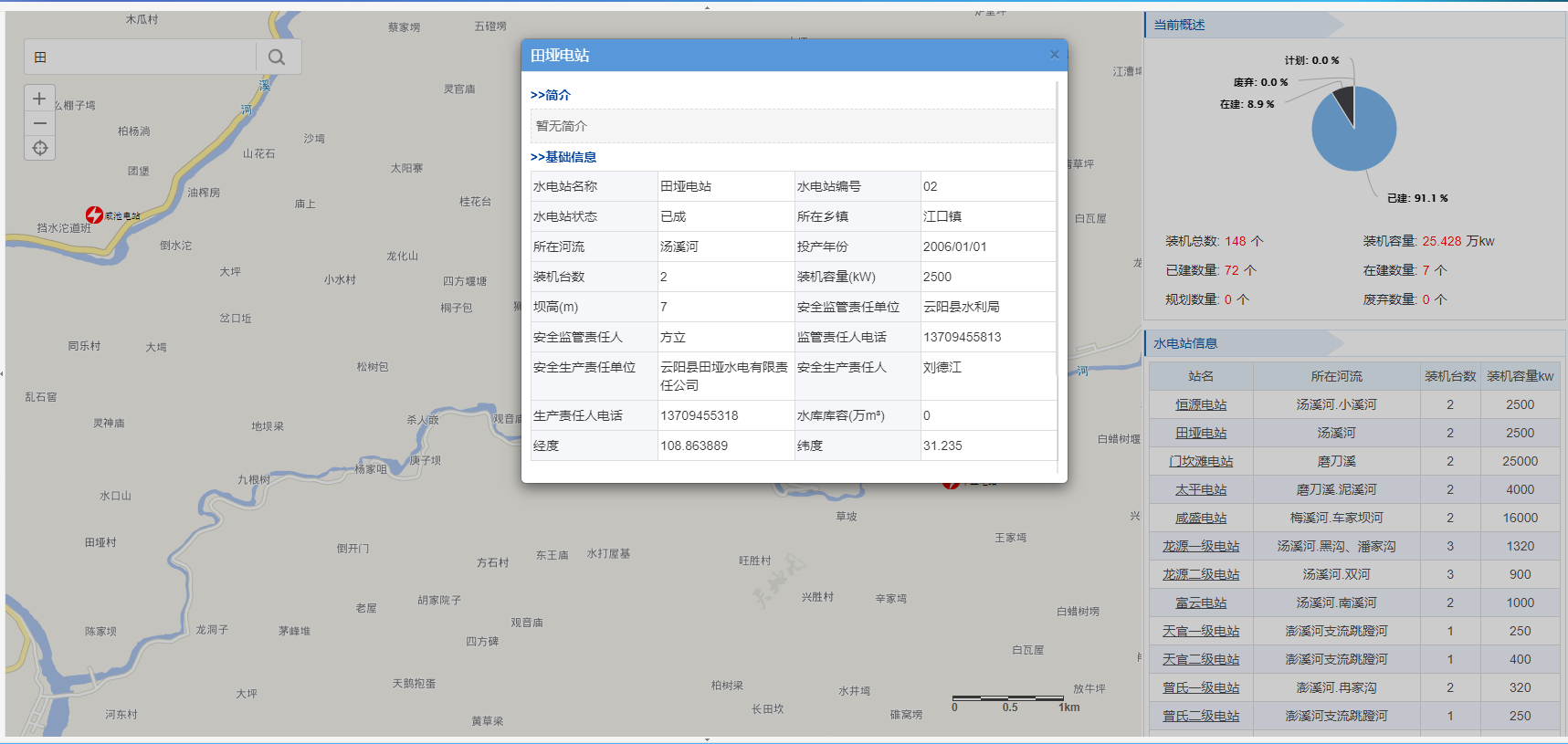Click the dialog's vertical scrollbar
The width and height of the screenshot is (1568, 744).
click(1058, 228)
